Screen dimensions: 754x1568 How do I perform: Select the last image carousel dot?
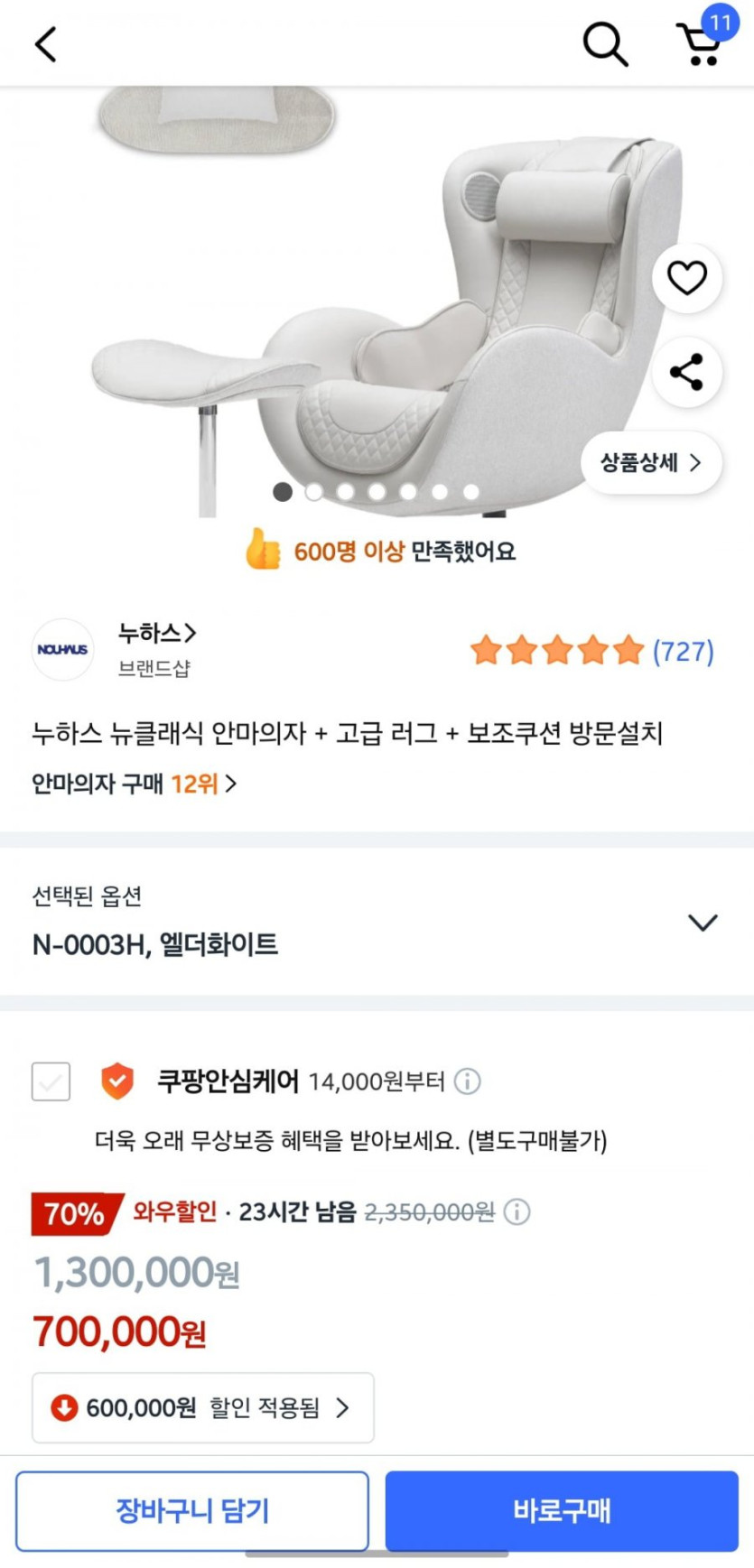click(471, 492)
